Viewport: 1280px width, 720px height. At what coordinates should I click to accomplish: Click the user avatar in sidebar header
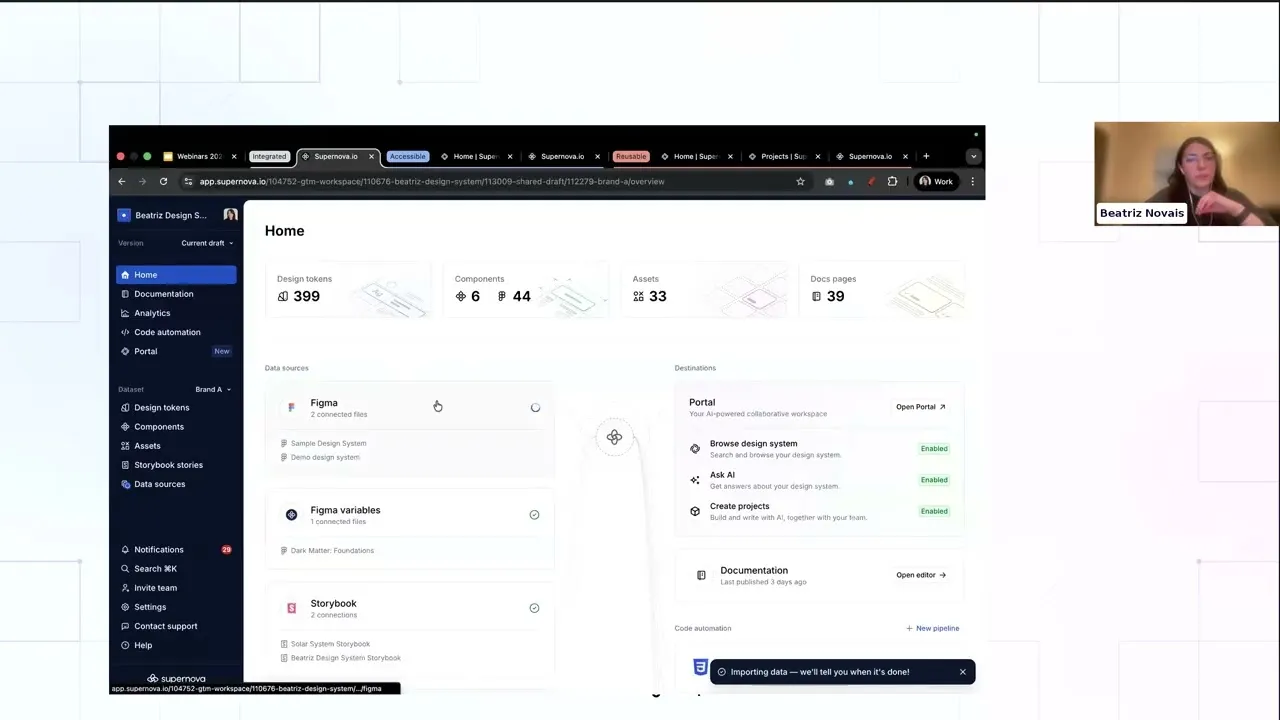pos(231,215)
